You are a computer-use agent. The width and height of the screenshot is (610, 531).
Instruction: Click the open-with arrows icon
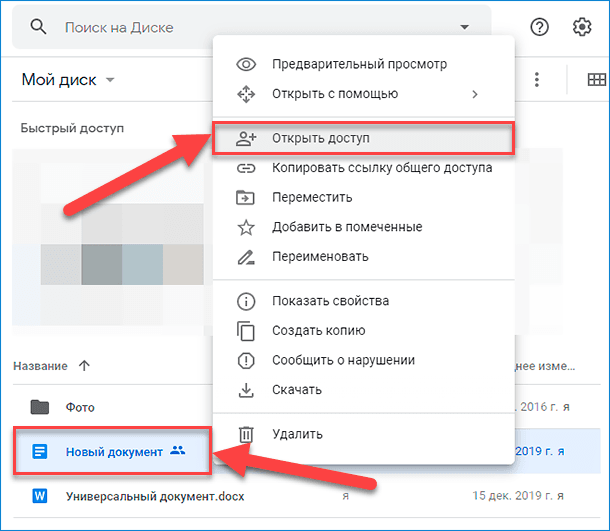[x=246, y=94]
